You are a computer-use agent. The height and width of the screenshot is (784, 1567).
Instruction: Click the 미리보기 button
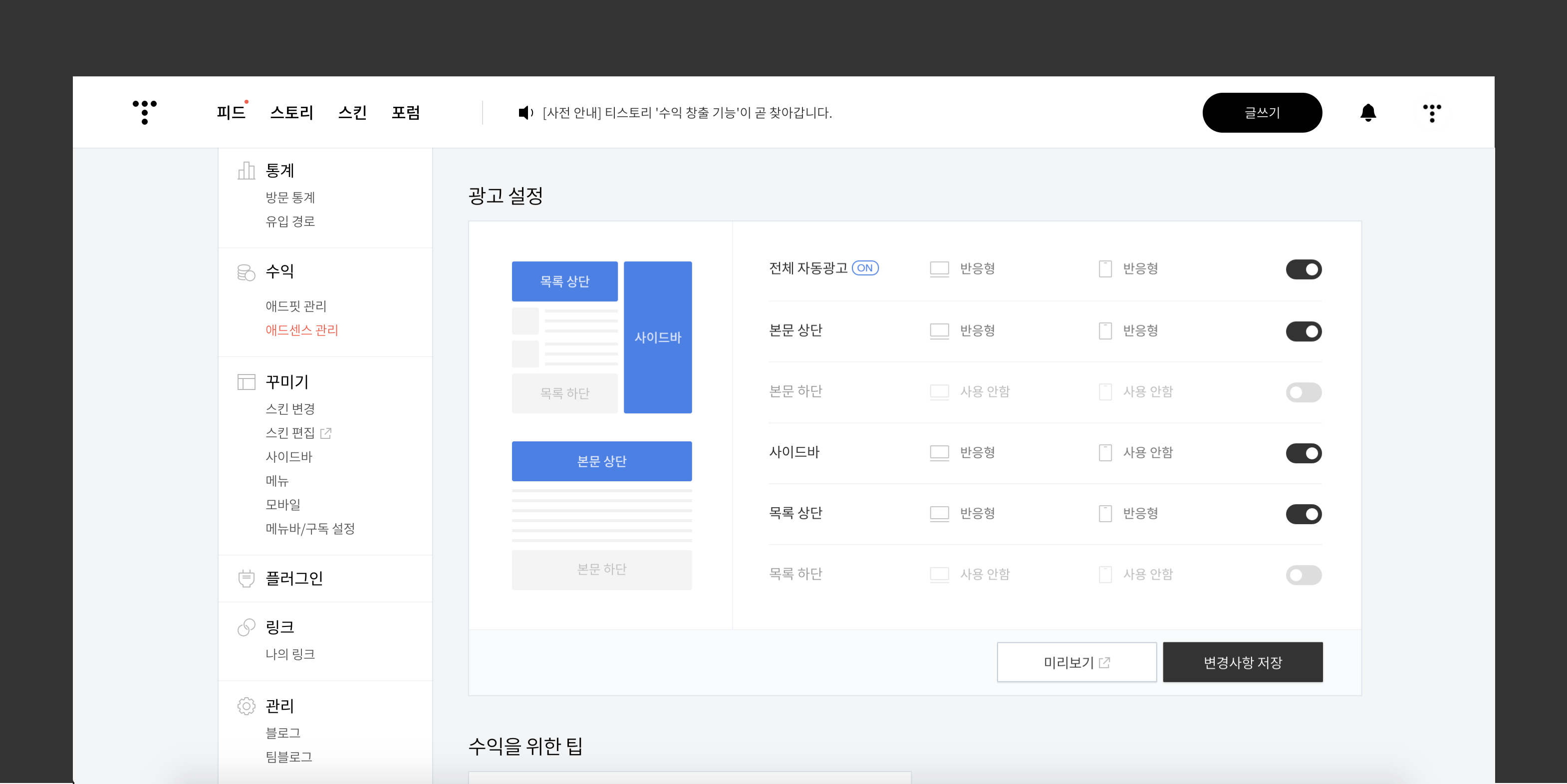1076,662
